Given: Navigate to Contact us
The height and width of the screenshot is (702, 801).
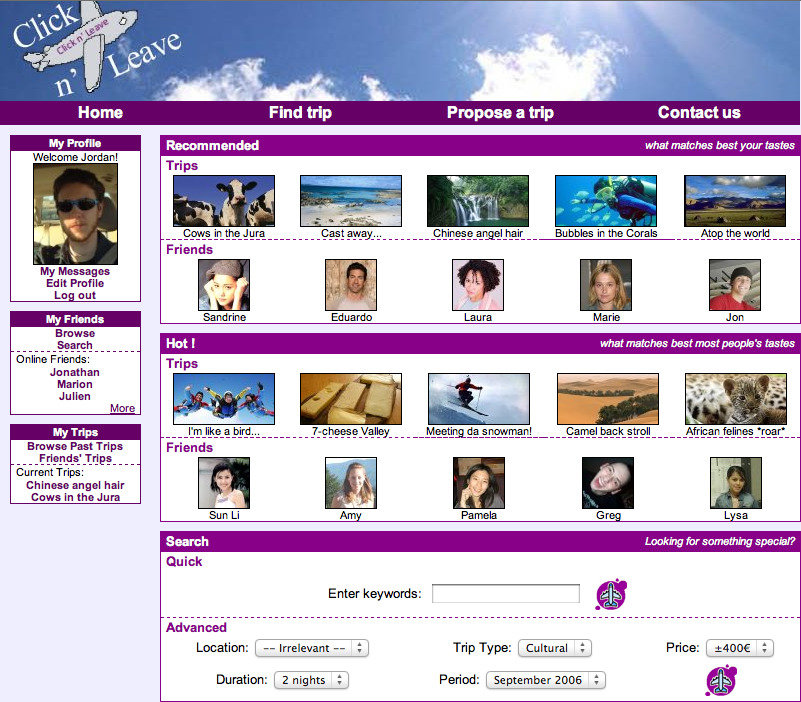Looking at the screenshot, I should (x=699, y=113).
